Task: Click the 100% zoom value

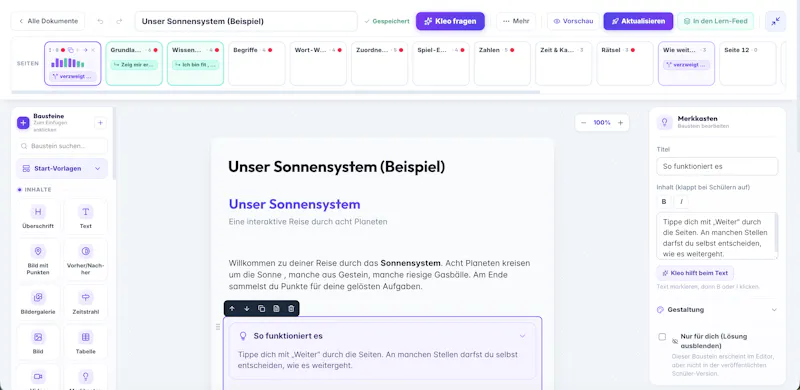Action: click(x=602, y=123)
